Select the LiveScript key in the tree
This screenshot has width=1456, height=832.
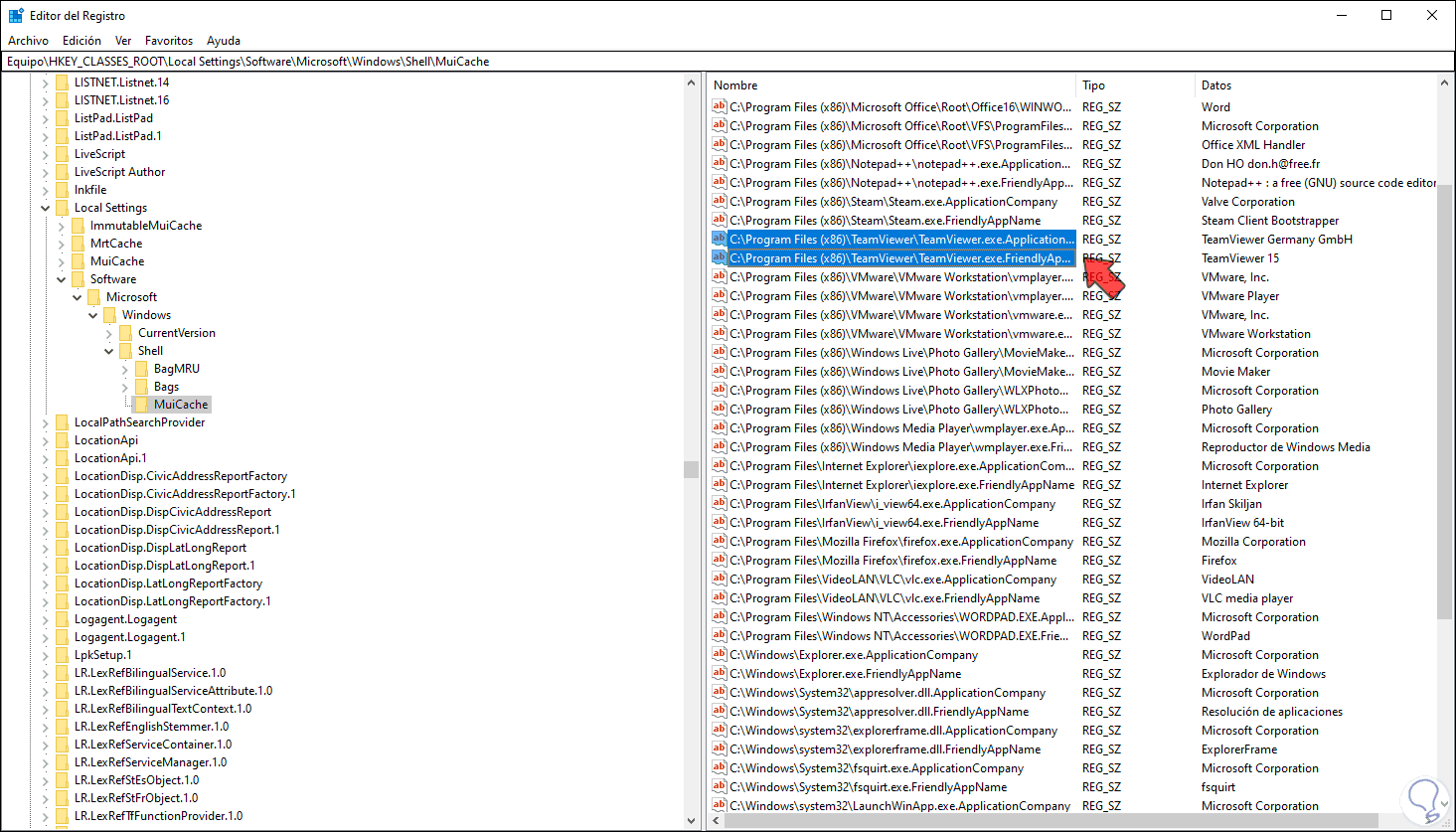99,154
